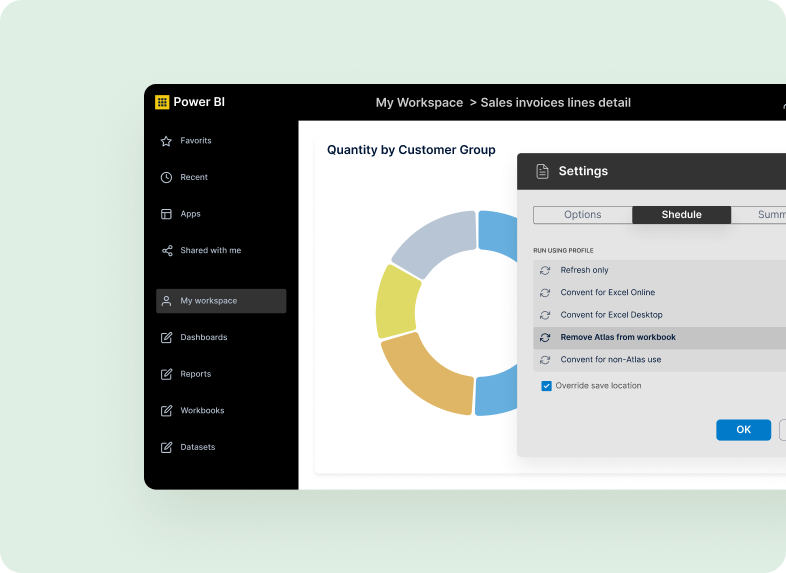Click My Workspace breadcrumb link

(419, 103)
